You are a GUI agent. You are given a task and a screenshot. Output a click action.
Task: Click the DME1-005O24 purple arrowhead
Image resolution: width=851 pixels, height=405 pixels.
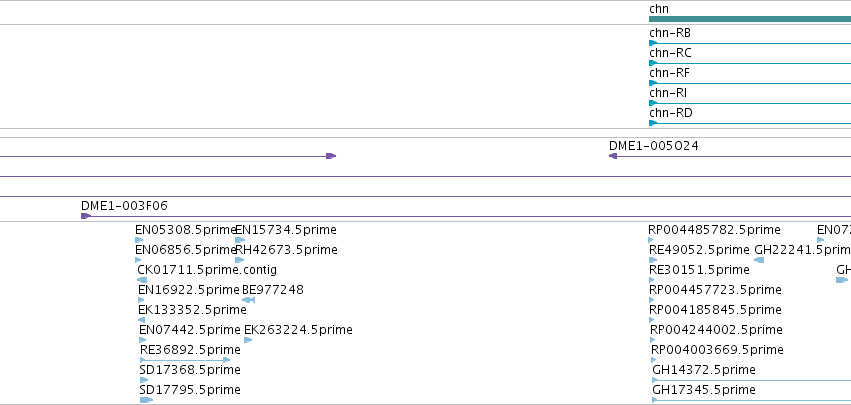coord(613,156)
